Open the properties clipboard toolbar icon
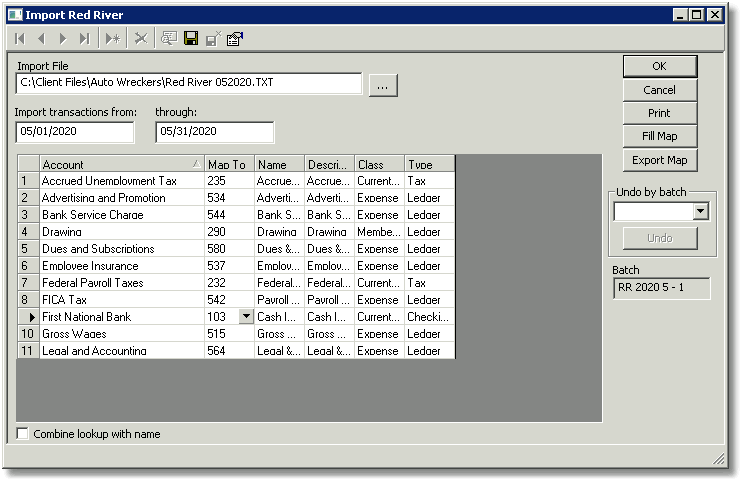Screen dimensions: 743x483 pos(235,39)
